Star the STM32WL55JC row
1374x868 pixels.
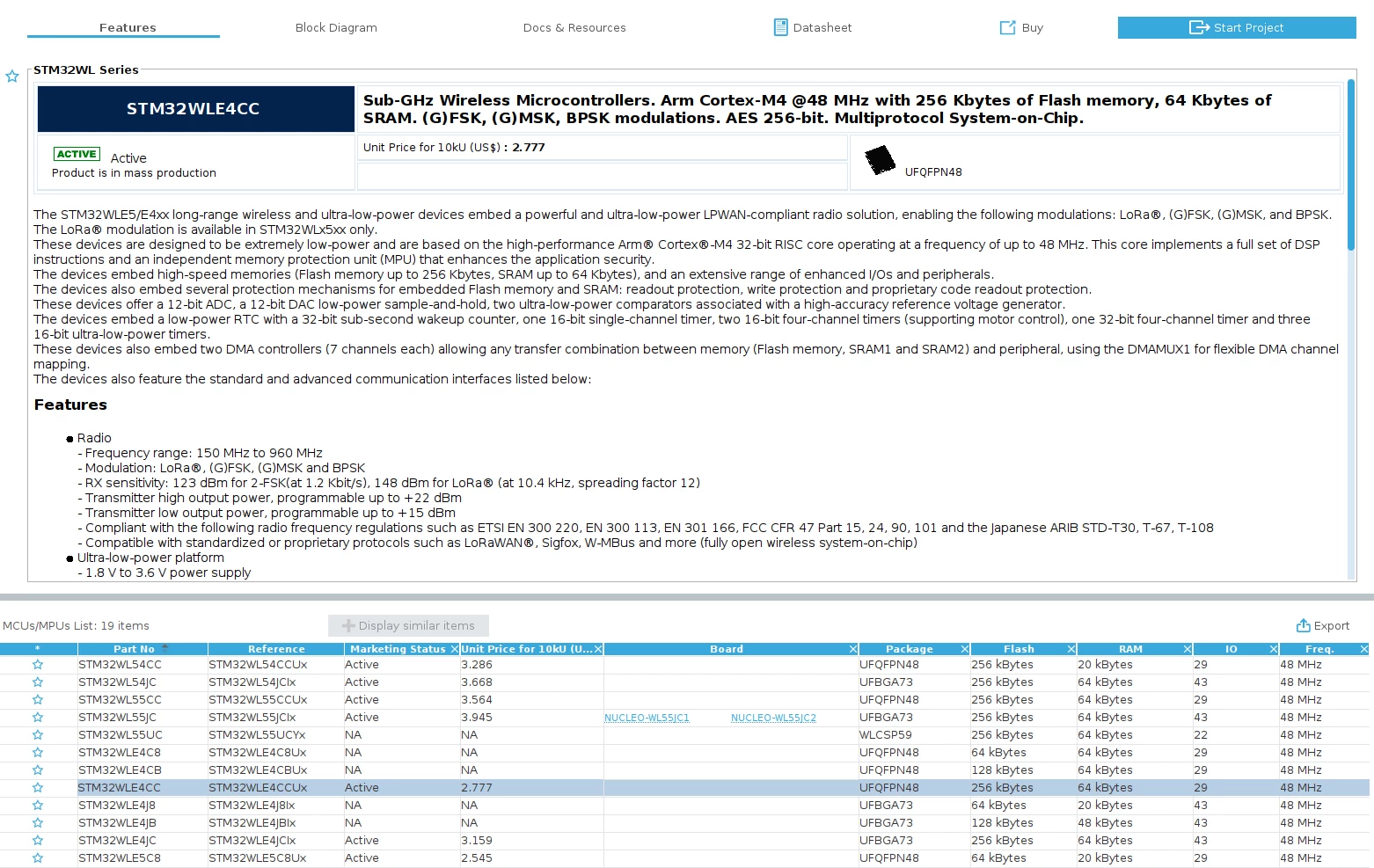point(38,718)
